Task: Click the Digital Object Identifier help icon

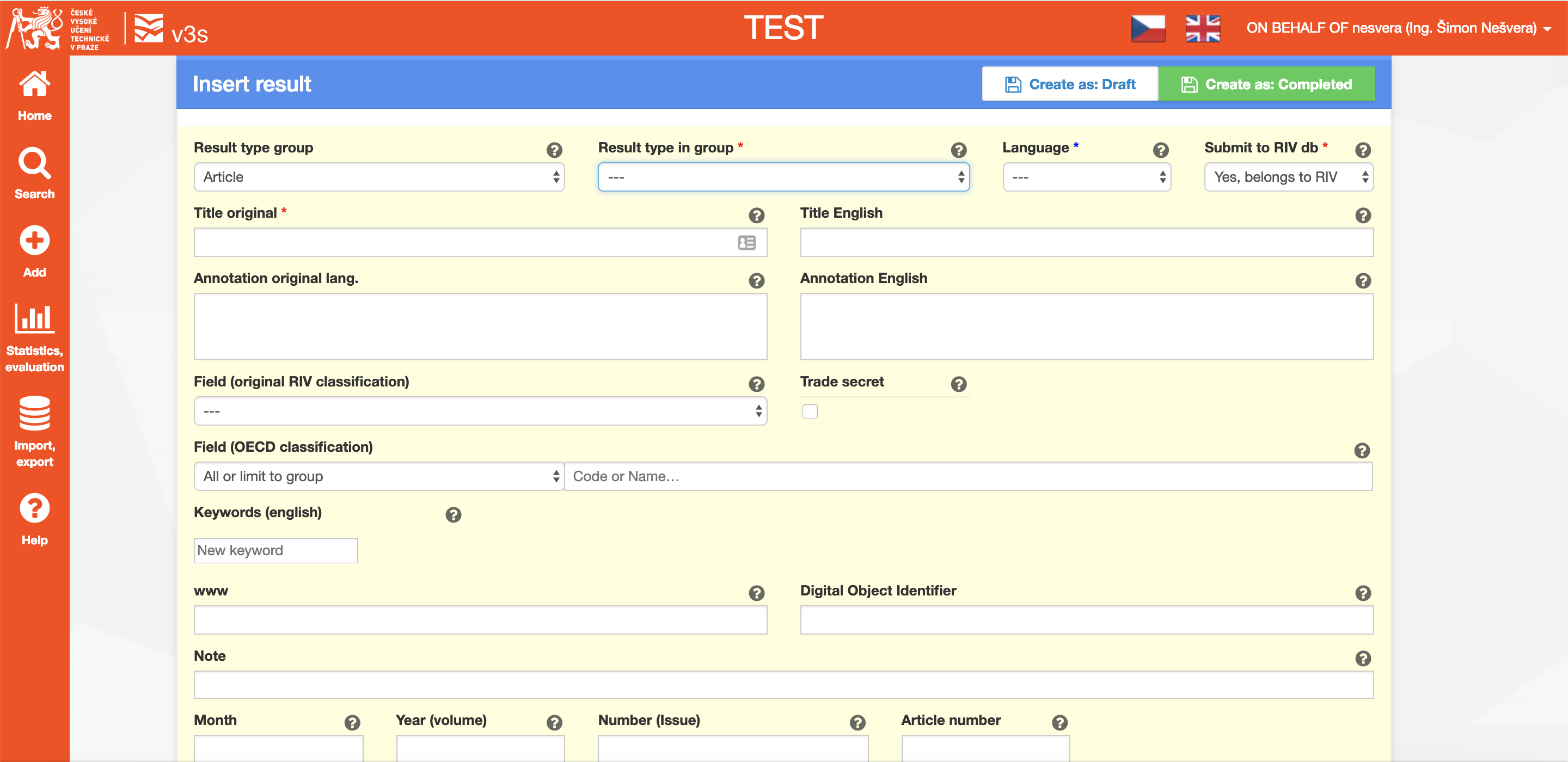Action: tap(1362, 593)
